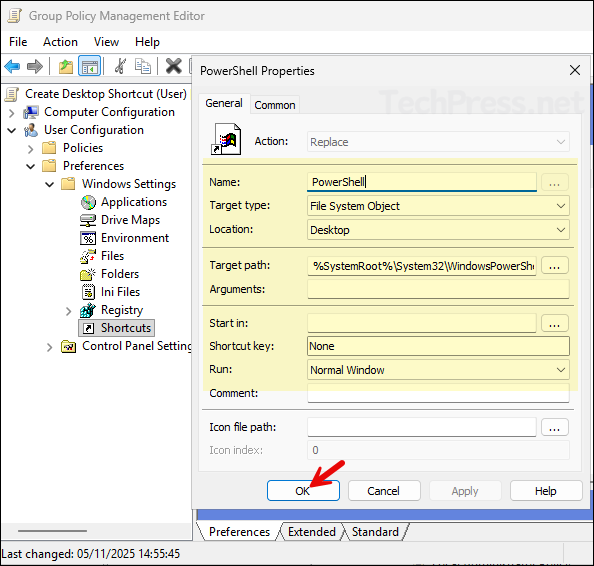Collapse the User Configuration node
Screen dimensions: 594x566
(x=12, y=131)
